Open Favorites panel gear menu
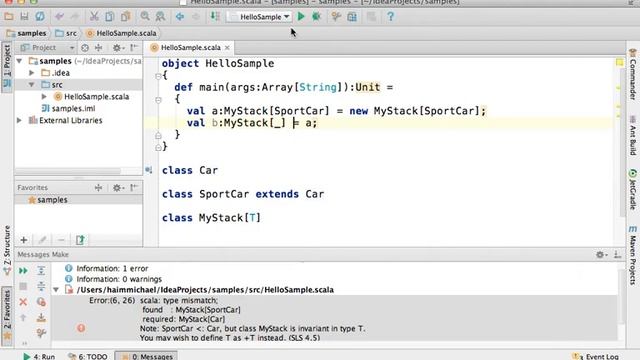 click(118, 188)
